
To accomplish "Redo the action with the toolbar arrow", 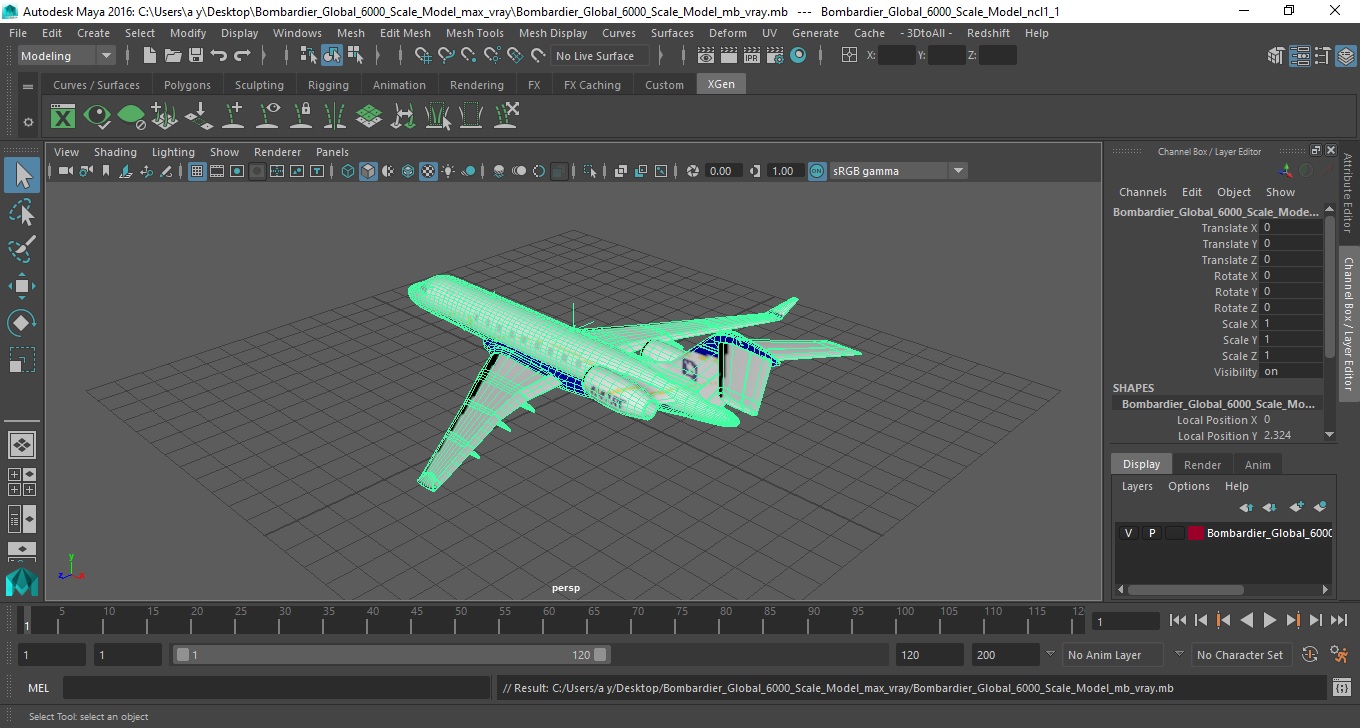I will click(242, 56).
